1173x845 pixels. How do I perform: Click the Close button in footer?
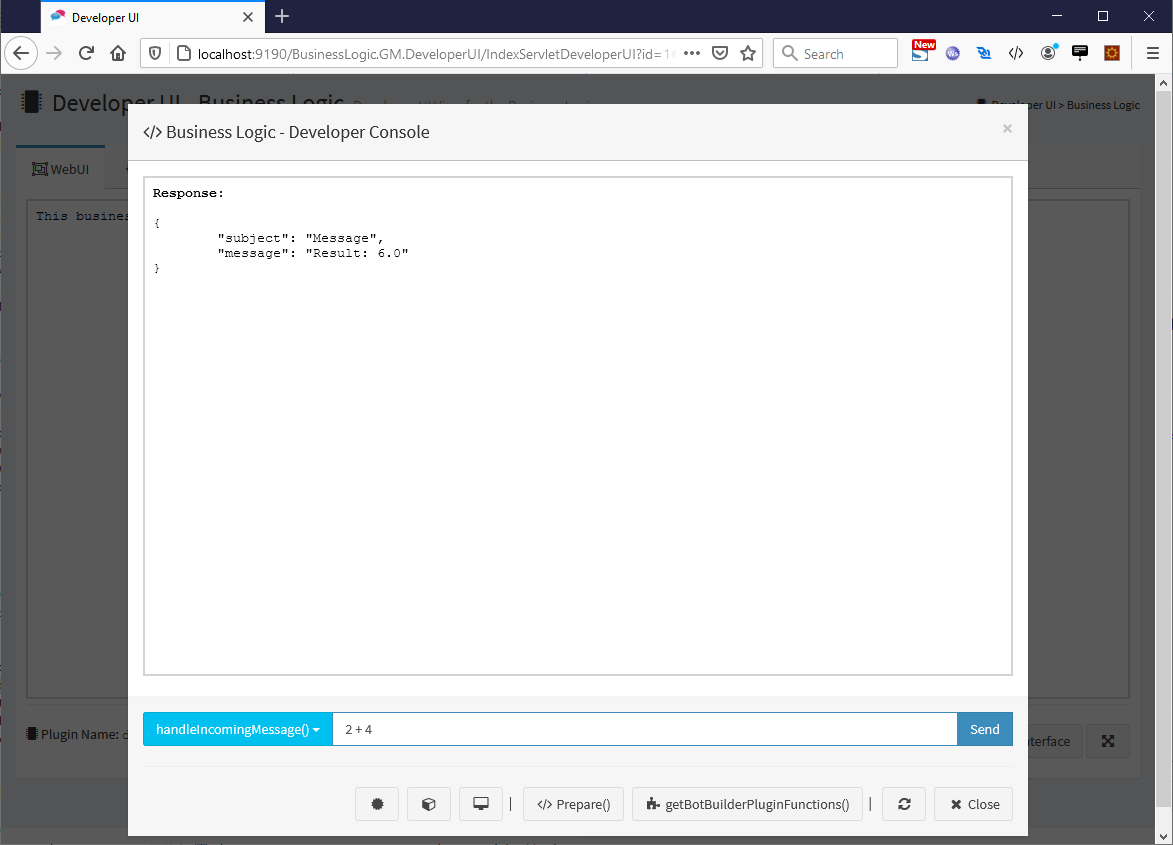(x=974, y=804)
